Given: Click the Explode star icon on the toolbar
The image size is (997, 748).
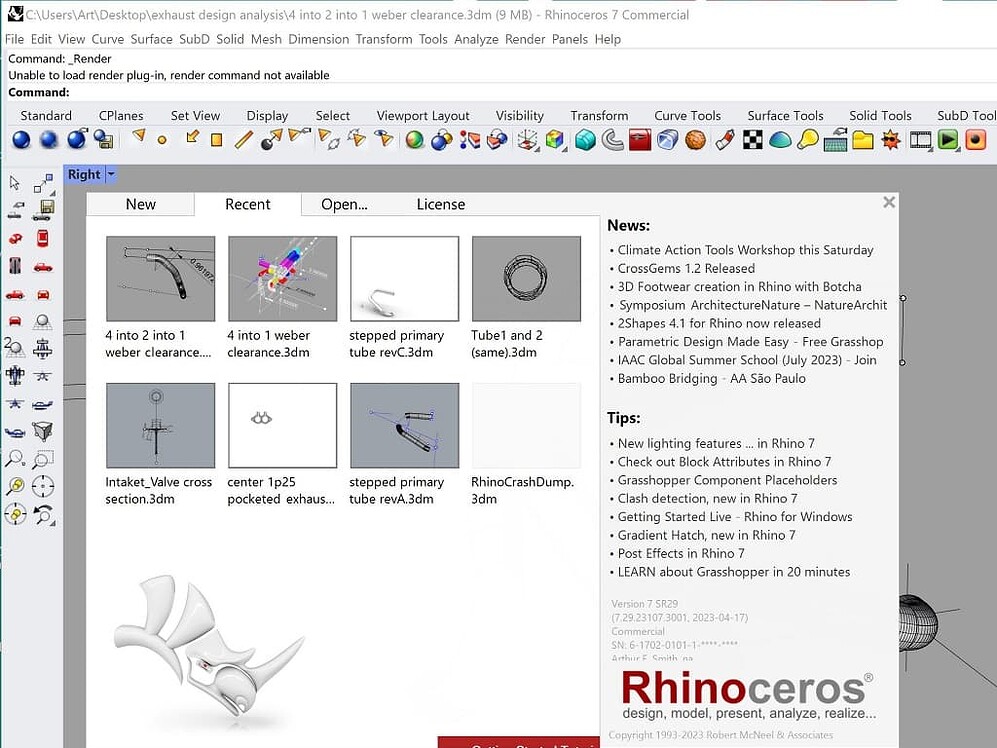Looking at the screenshot, I should pos(891,141).
